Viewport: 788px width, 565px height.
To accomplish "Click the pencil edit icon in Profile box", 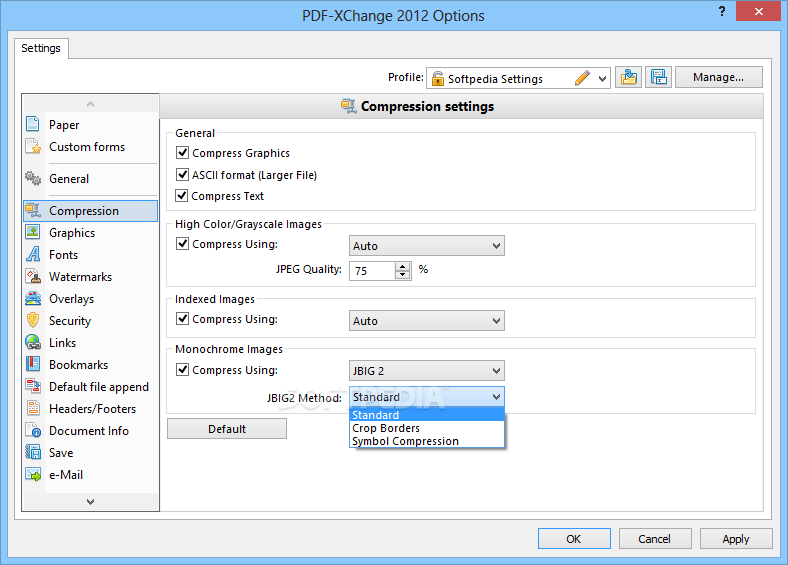I will click(x=582, y=78).
